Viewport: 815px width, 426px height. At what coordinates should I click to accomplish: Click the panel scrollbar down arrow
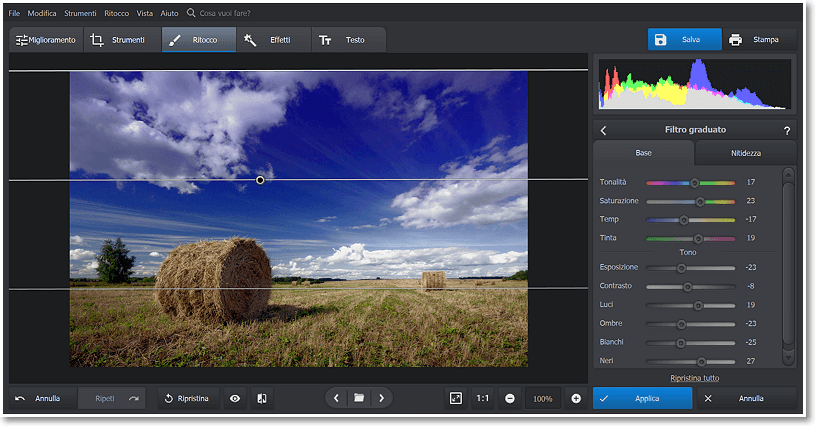tap(788, 357)
